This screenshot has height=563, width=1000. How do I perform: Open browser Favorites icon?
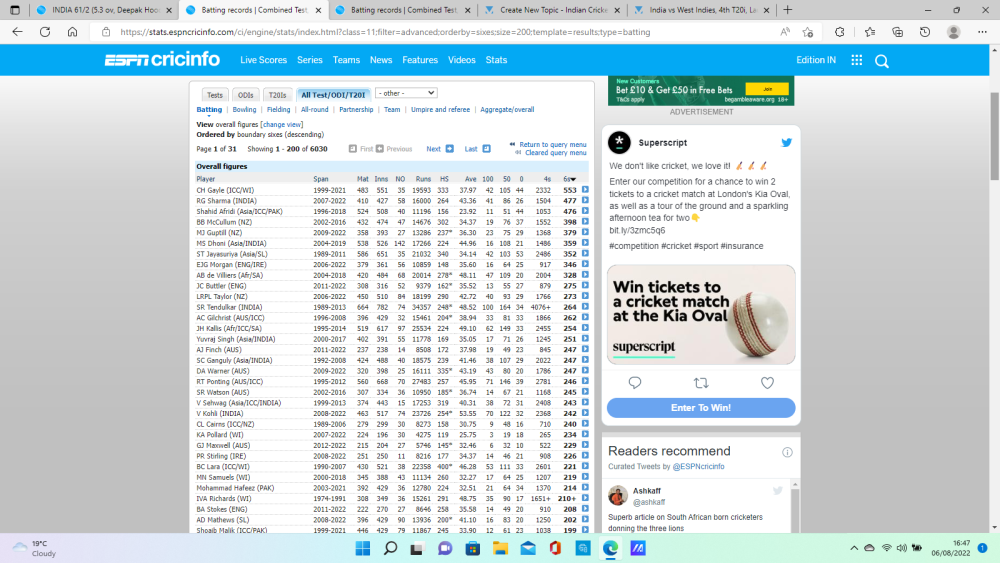(x=870, y=32)
